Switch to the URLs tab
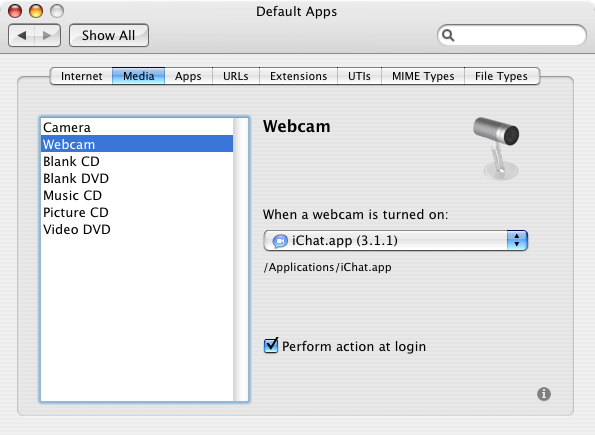Screen dimensions: 595x435 236,76
